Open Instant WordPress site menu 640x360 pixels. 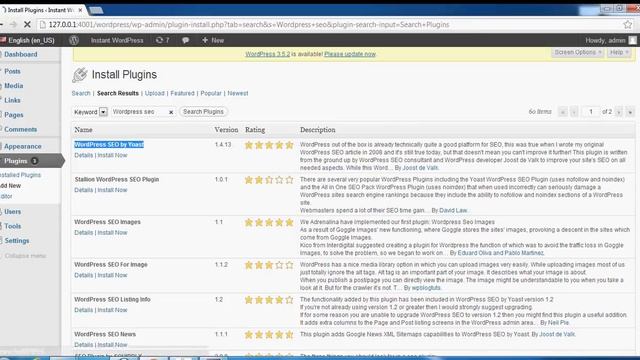[117, 40]
